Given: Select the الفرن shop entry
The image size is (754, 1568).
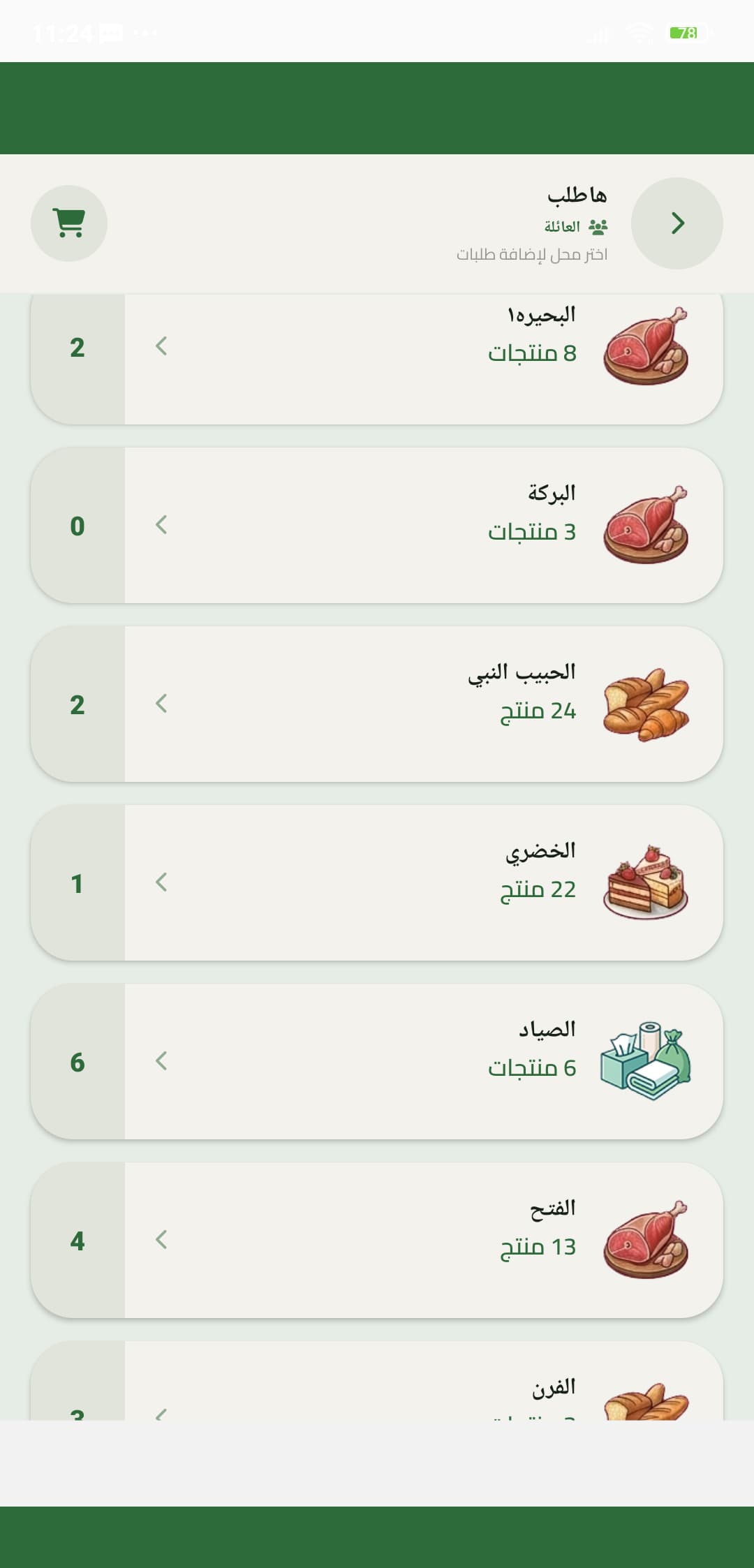Looking at the screenshot, I should (377, 1380).
